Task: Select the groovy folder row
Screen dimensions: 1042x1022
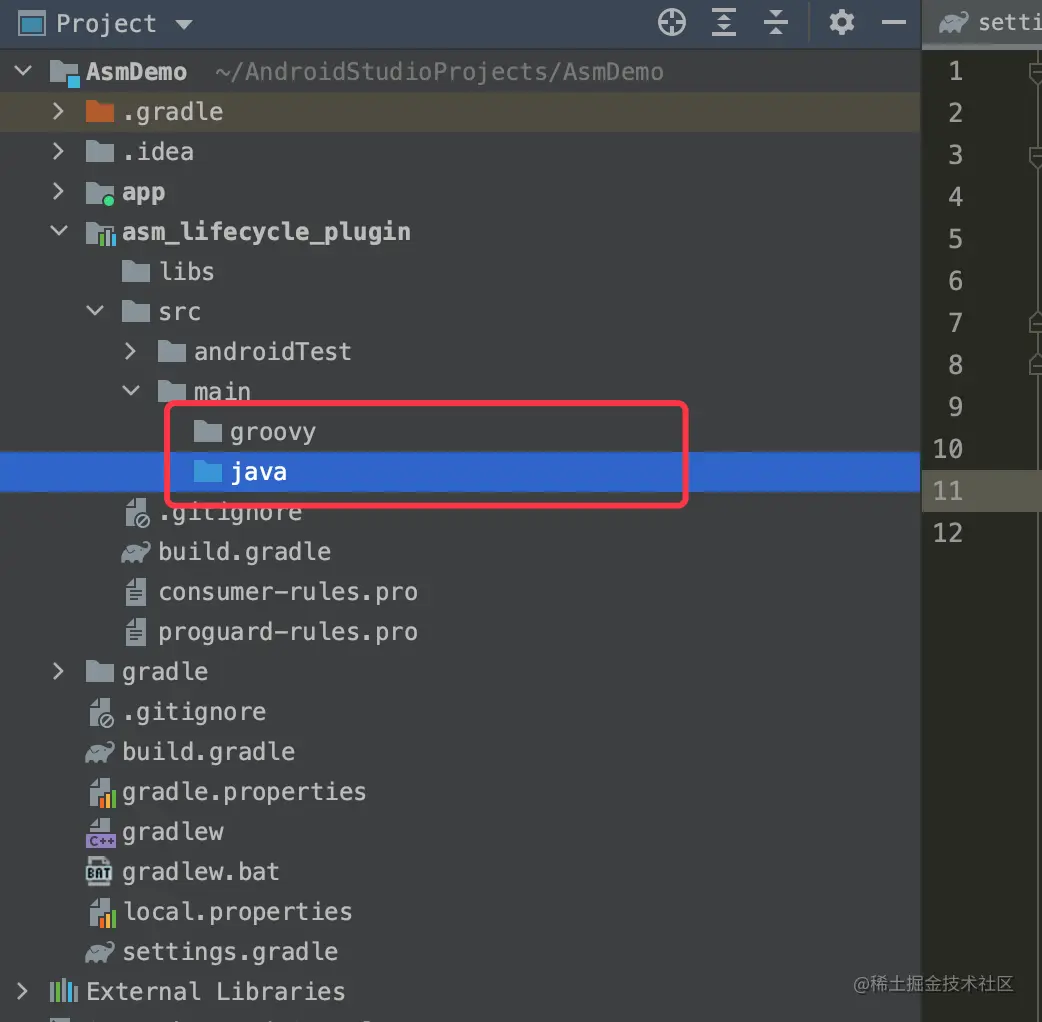Action: [x=460, y=431]
